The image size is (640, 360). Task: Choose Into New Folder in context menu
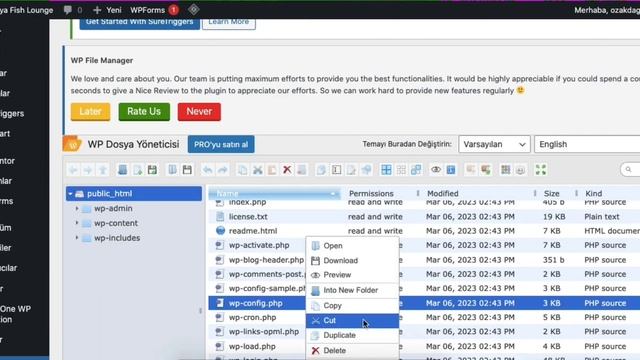(x=352, y=291)
